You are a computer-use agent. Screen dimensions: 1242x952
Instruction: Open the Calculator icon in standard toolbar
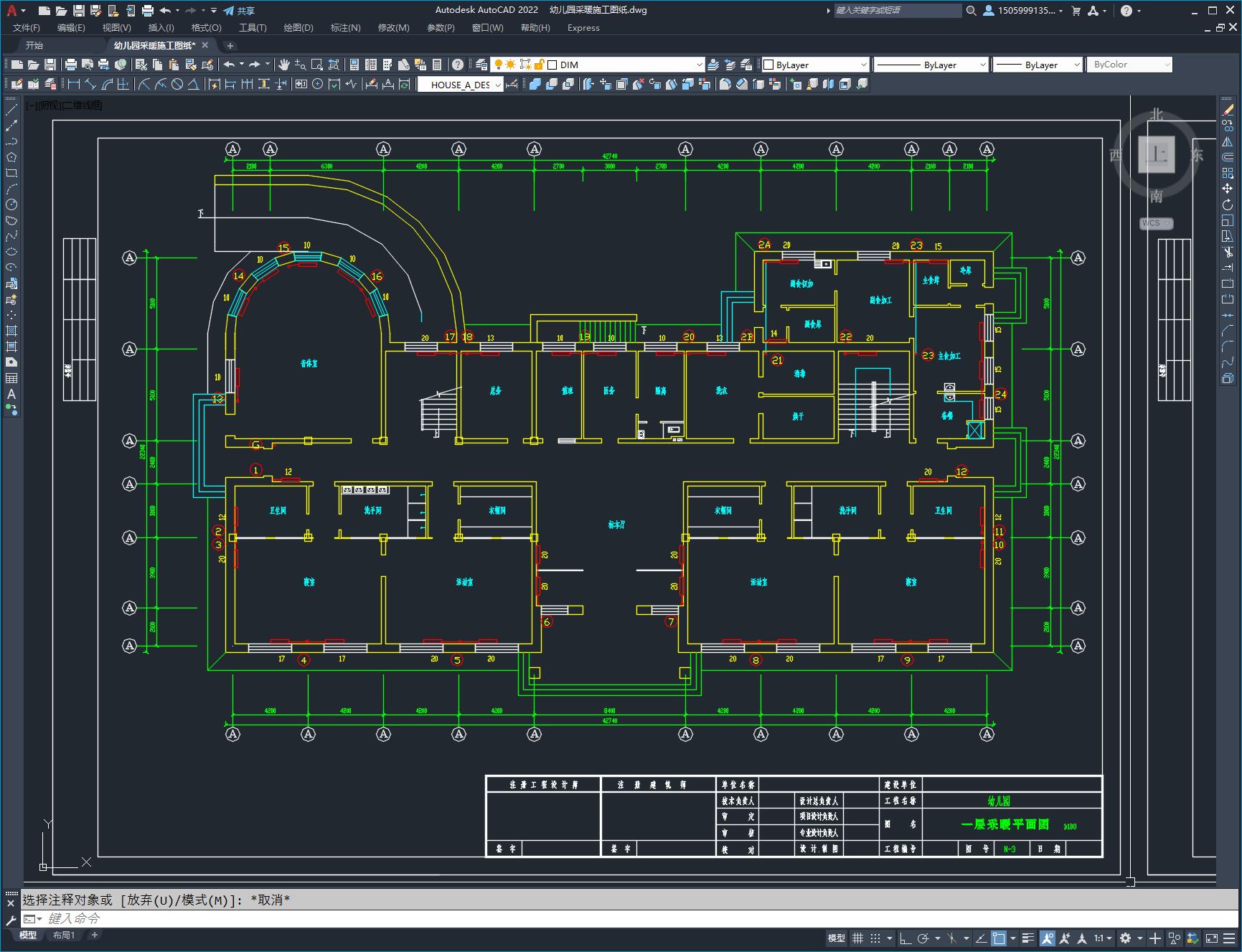(437, 65)
